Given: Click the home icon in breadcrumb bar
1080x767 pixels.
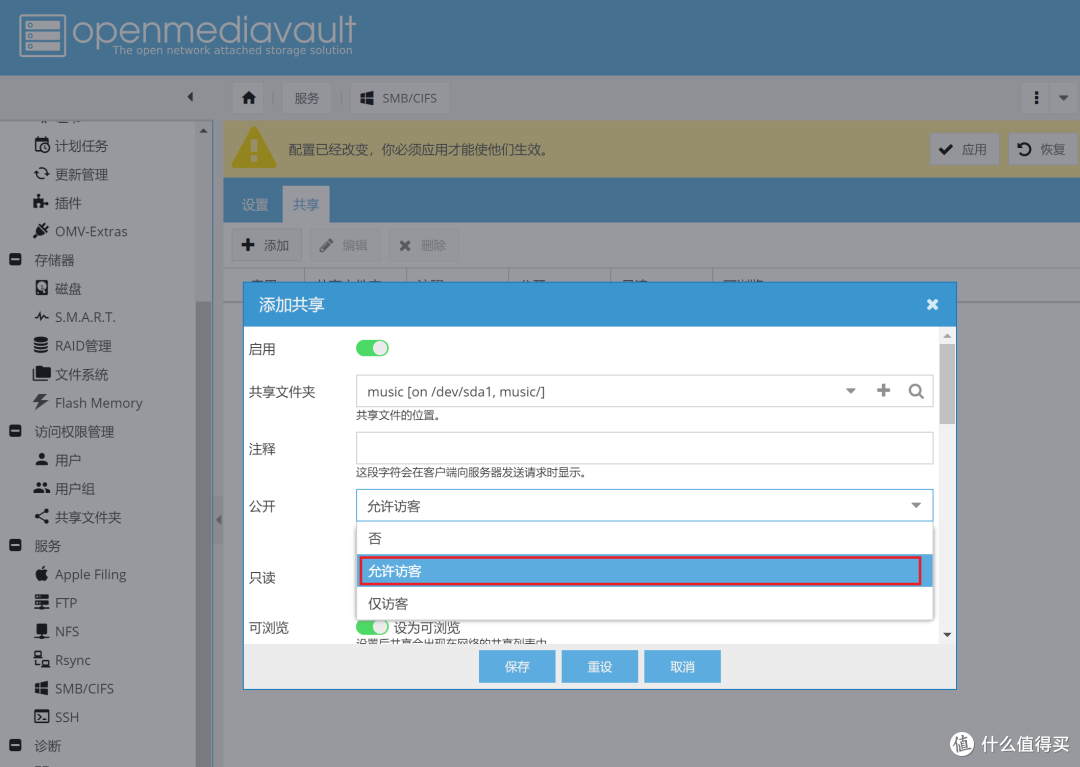Looking at the screenshot, I should point(249,98).
